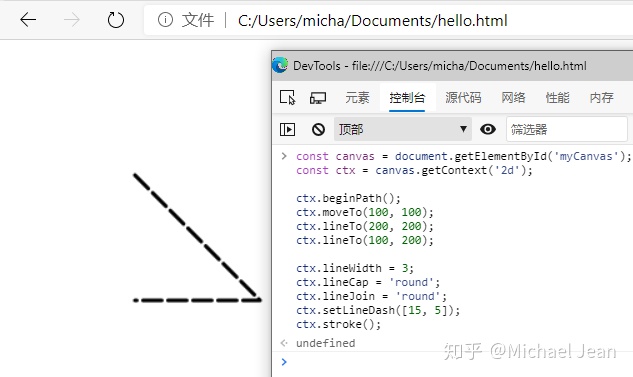Click the ctx.lineJoin = 'round' line
The width and height of the screenshot is (633, 377).
point(371,296)
